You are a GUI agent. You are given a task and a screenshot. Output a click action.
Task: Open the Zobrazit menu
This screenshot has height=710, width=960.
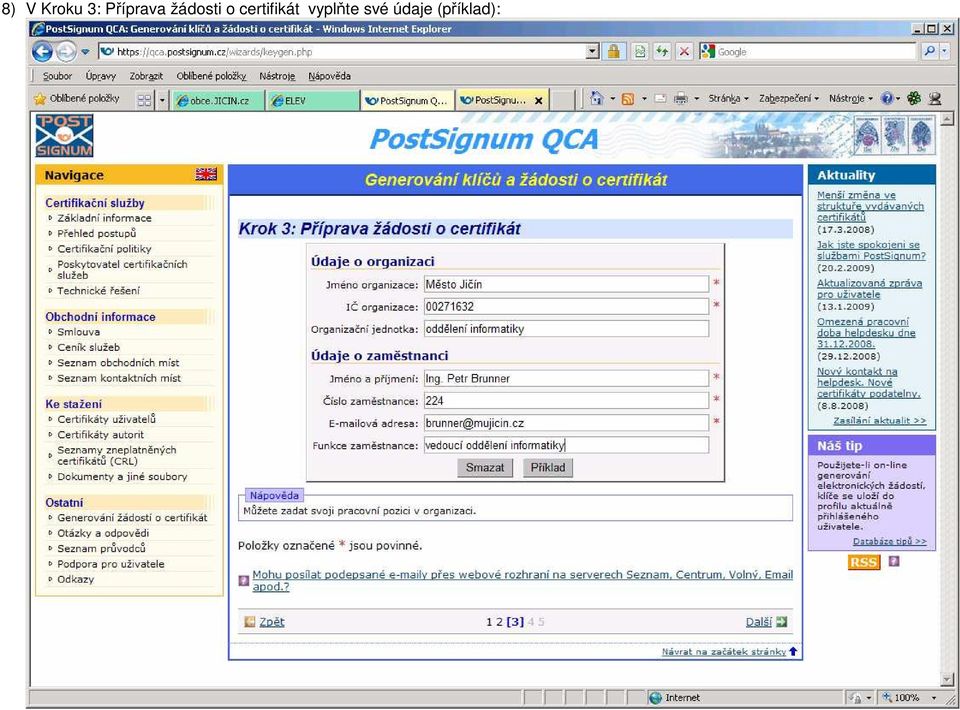tap(146, 76)
